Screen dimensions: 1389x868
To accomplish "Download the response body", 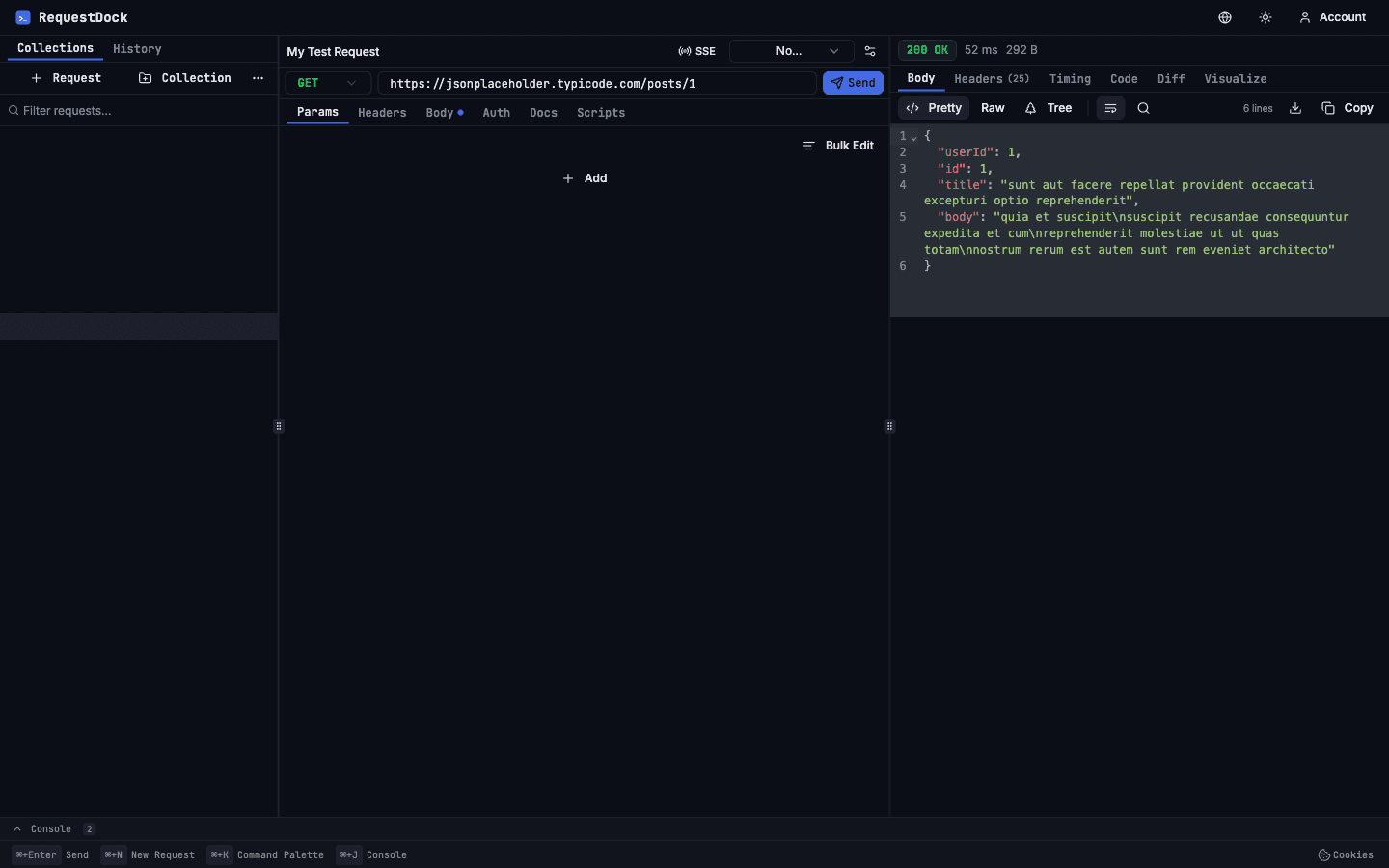I will [x=1294, y=108].
